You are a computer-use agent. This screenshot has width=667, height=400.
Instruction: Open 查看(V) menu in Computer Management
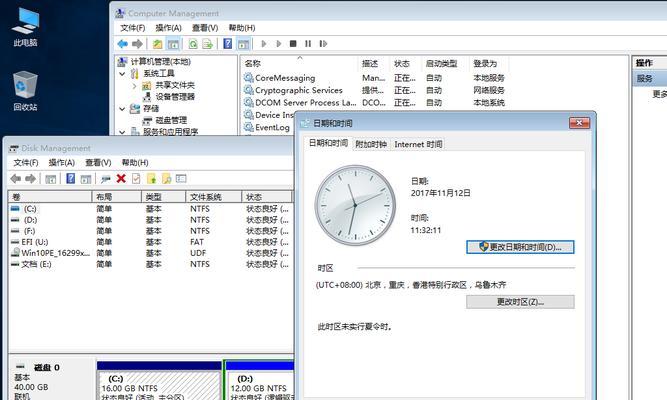(205, 28)
